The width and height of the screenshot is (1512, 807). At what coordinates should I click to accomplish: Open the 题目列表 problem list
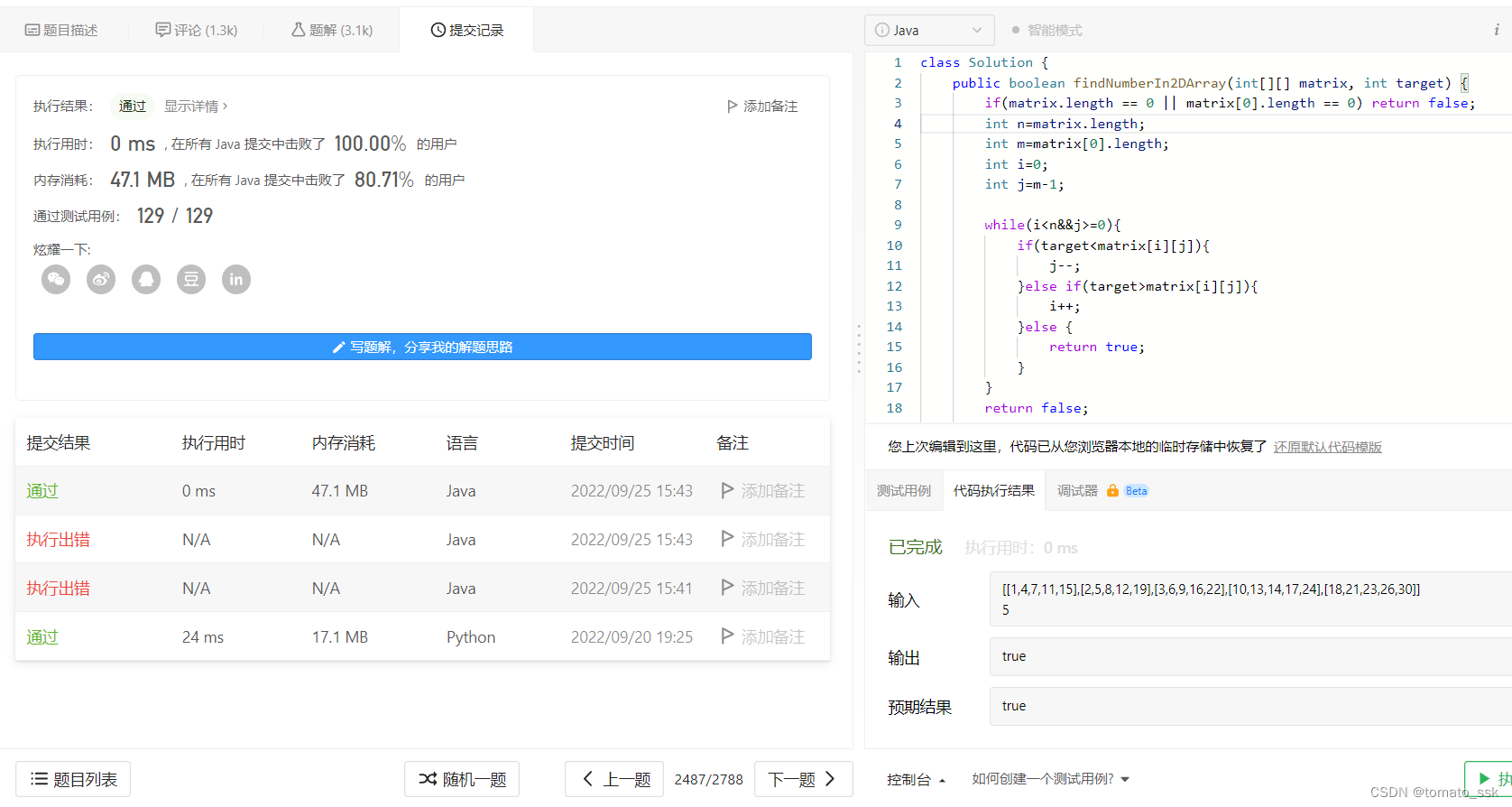73,779
